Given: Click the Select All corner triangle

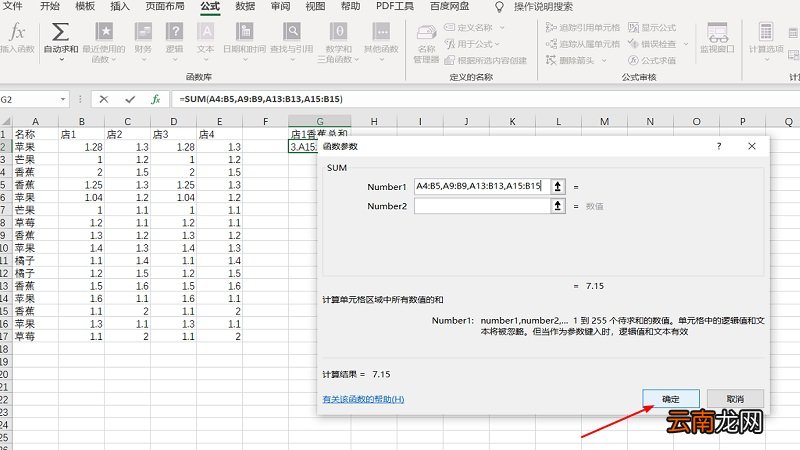Looking at the screenshot, I should (6, 121).
